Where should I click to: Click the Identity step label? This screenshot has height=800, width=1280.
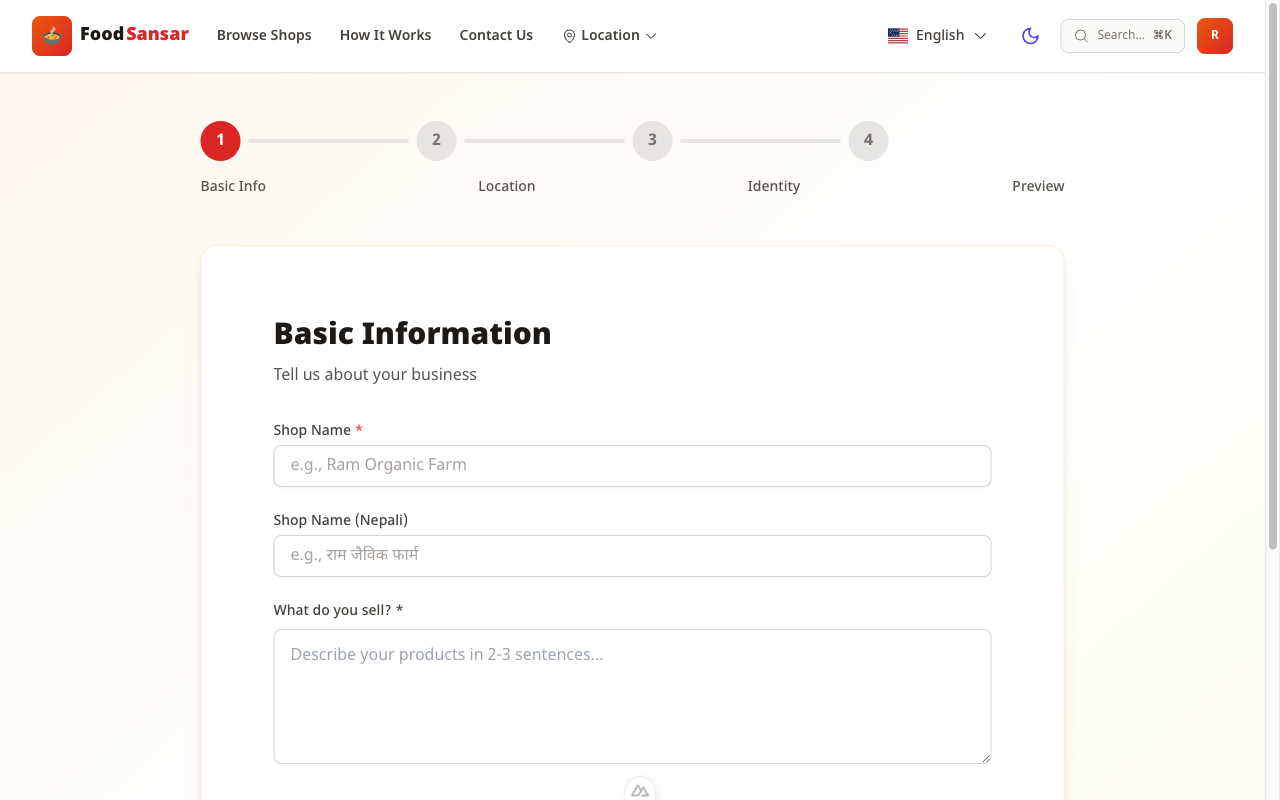point(774,186)
